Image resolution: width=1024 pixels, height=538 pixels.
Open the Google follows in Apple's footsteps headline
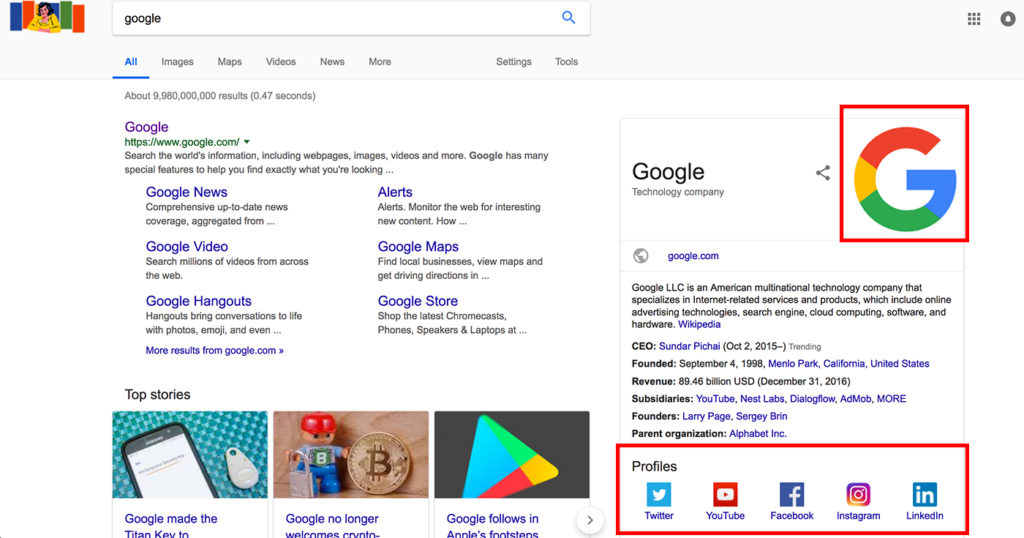point(493,526)
